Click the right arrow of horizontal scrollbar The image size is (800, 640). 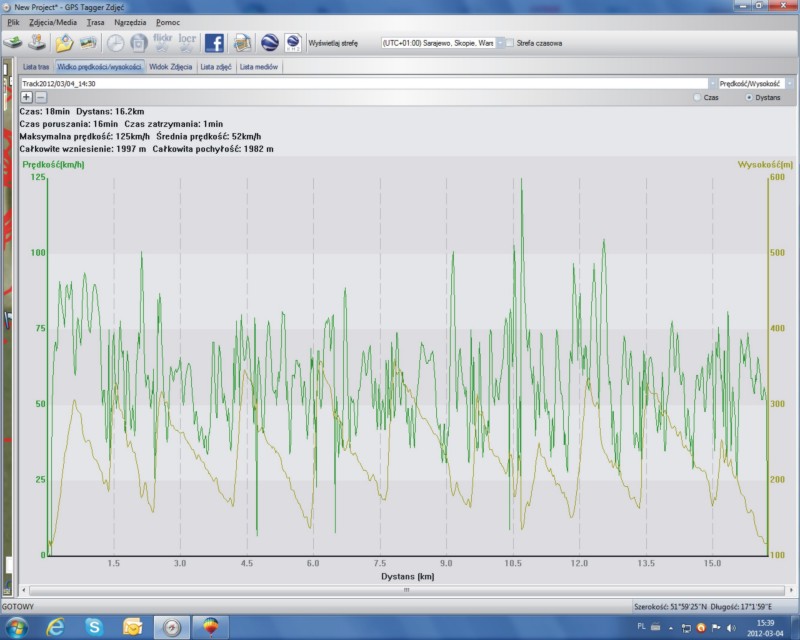[790, 590]
